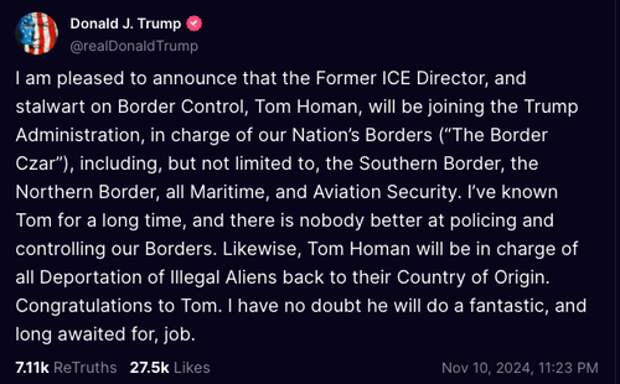View the 27.5k Likes count

(149, 368)
